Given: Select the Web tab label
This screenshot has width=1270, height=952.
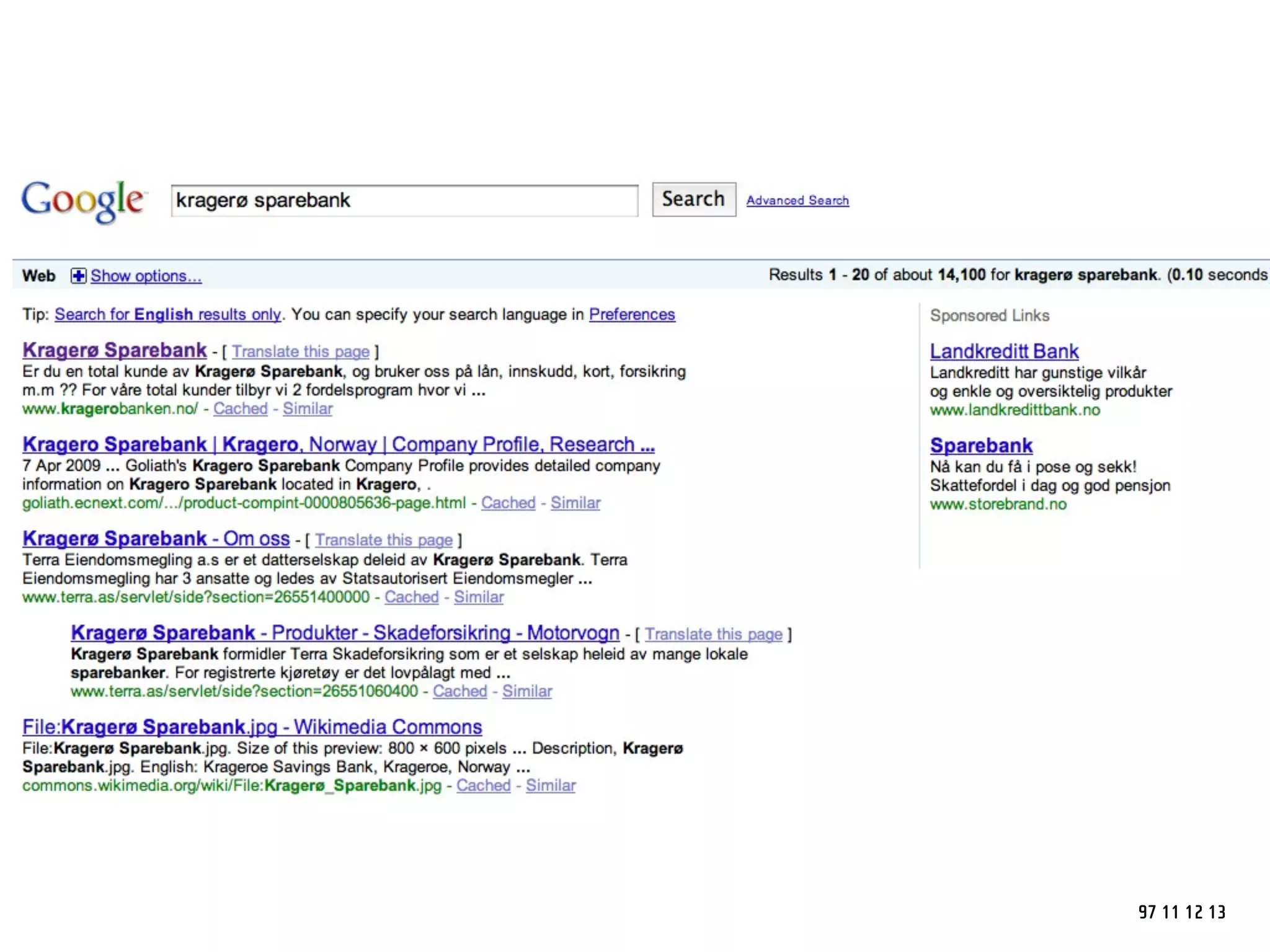Looking at the screenshot, I should click(x=38, y=276).
